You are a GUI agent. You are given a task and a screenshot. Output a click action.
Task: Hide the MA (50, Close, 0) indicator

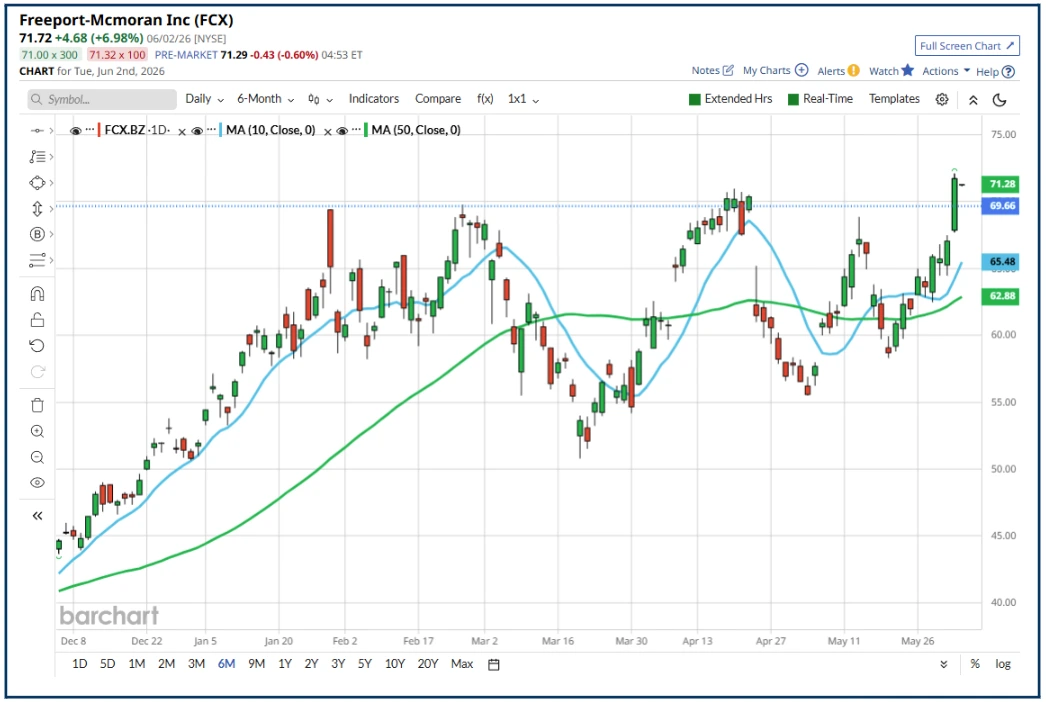pos(342,131)
